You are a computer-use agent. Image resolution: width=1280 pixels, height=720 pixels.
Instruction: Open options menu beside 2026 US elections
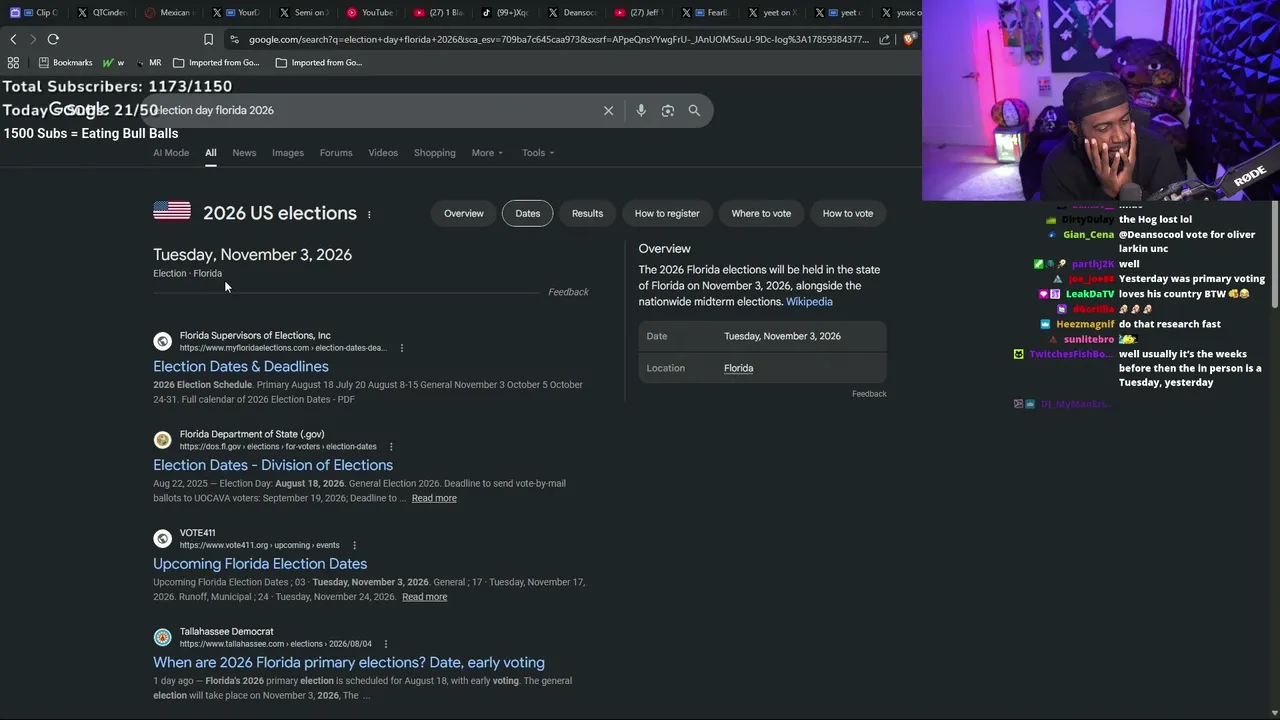tap(369, 214)
